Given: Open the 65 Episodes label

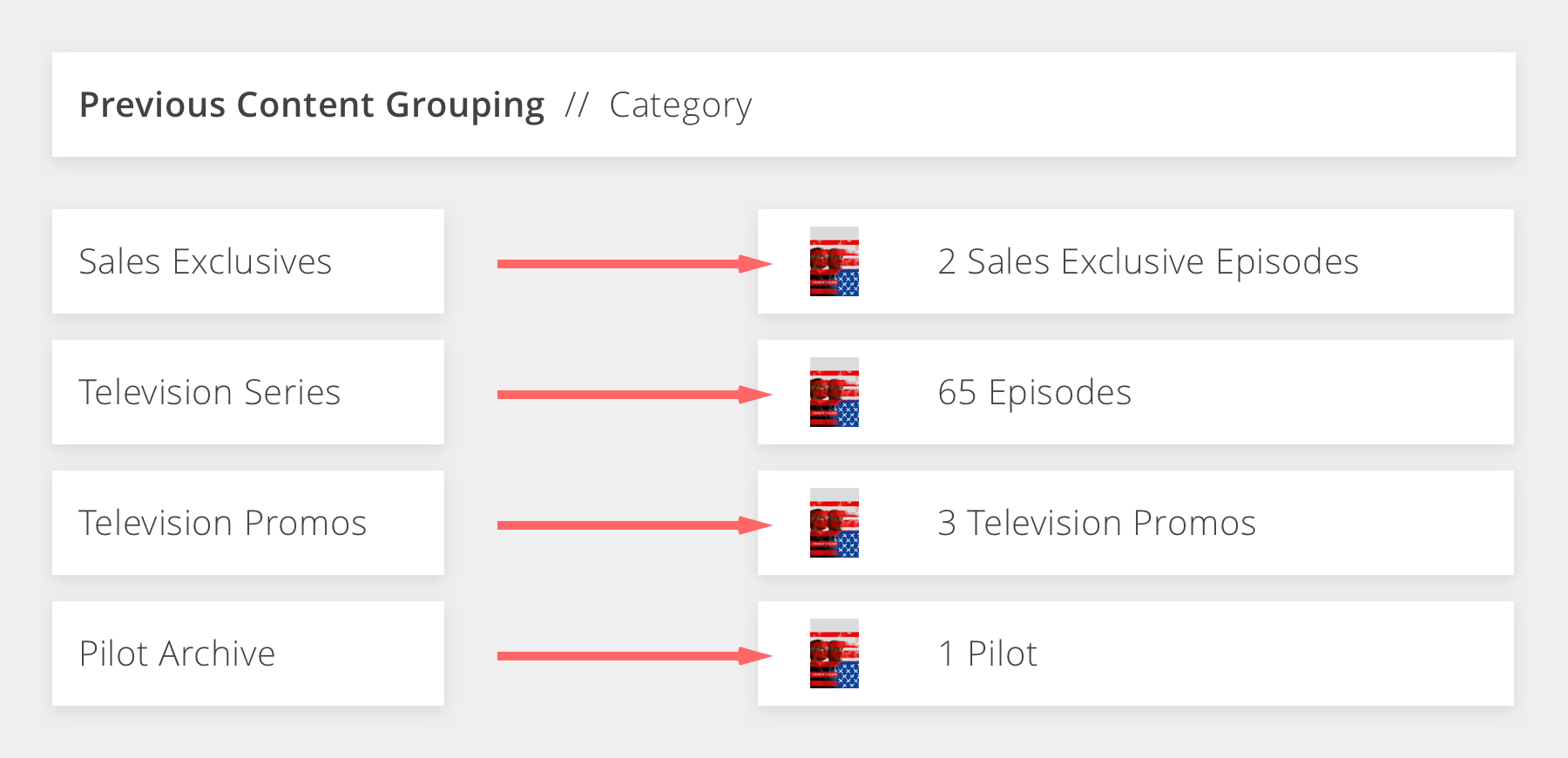Looking at the screenshot, I should (1034, 392).
